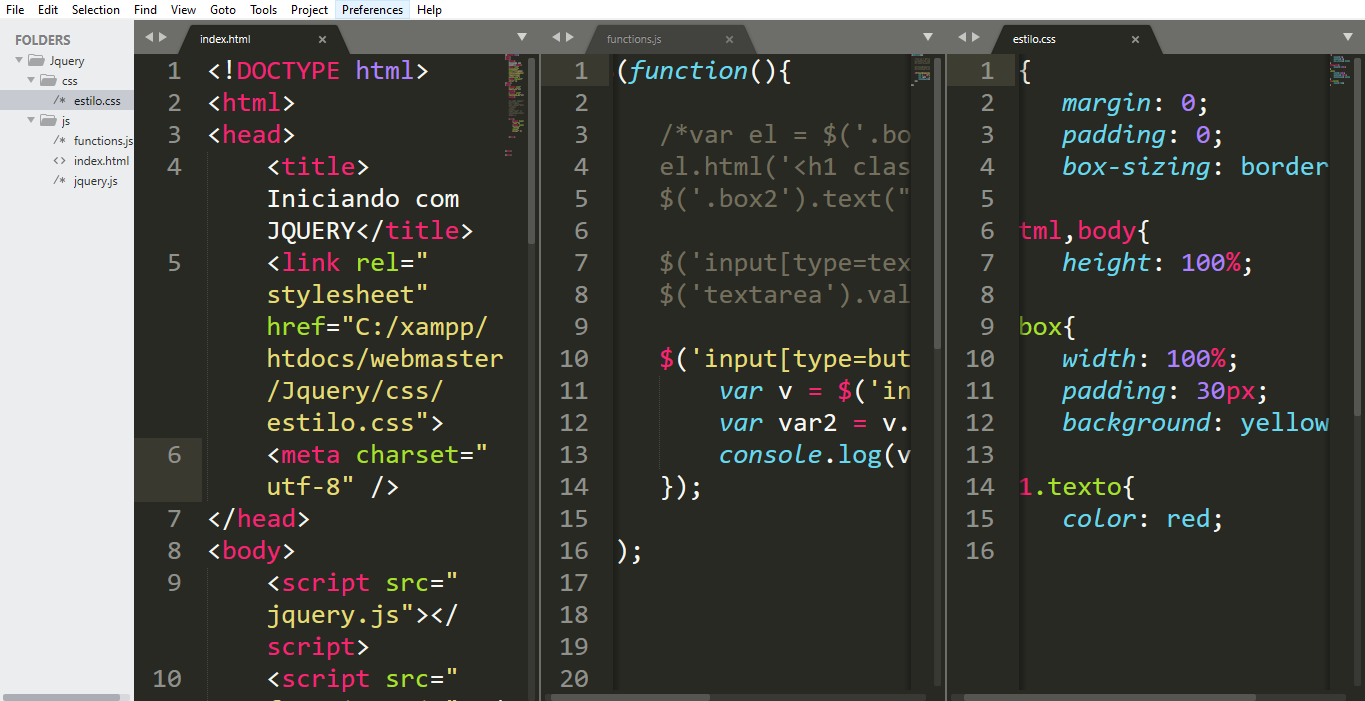The width and height of the screenshot is (1365, 701).
Task: Click the 'background: yellow' declaration
Action: click(1195, 422)
